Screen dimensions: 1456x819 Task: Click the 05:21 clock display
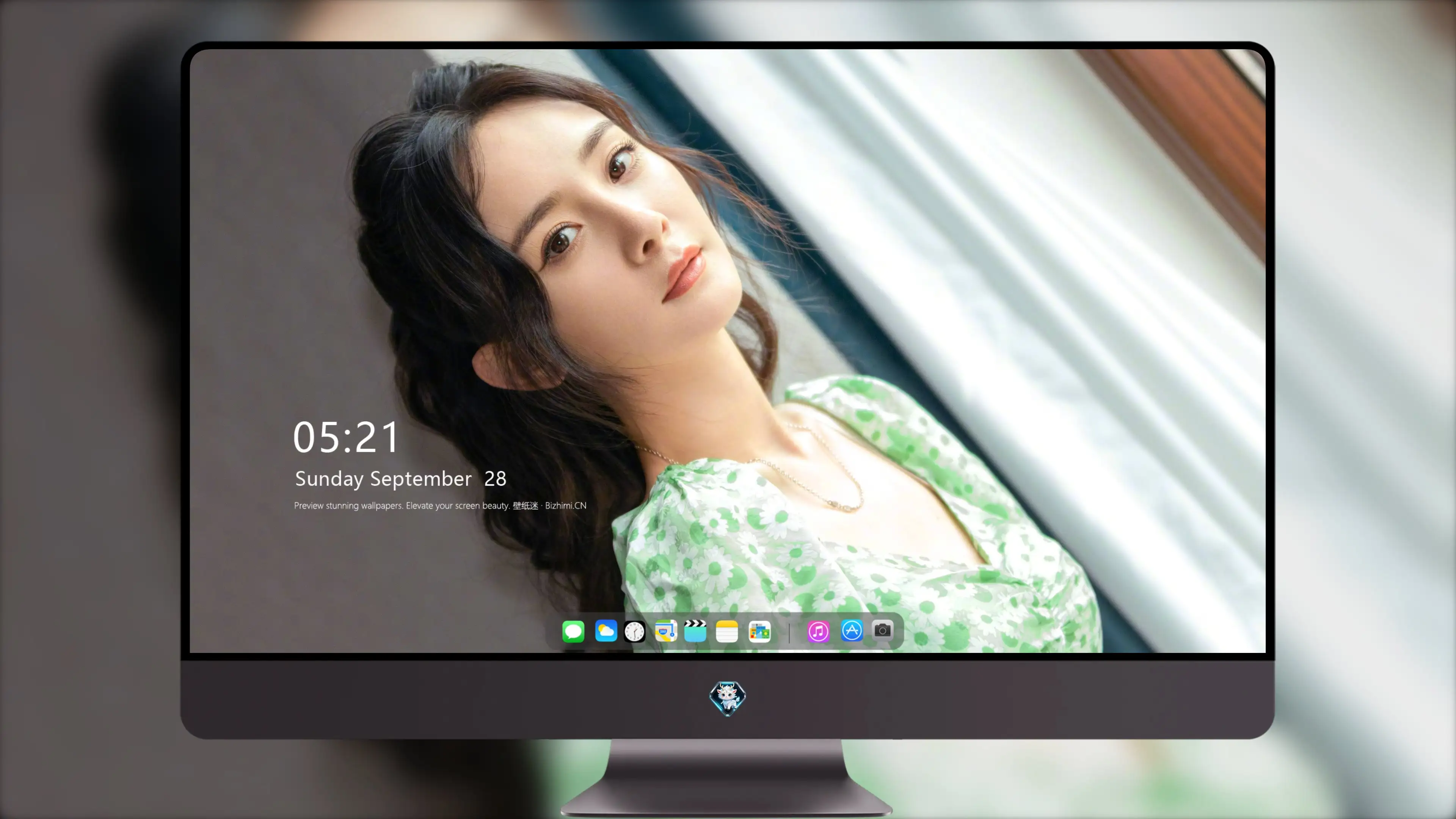[x=345, y=438]
